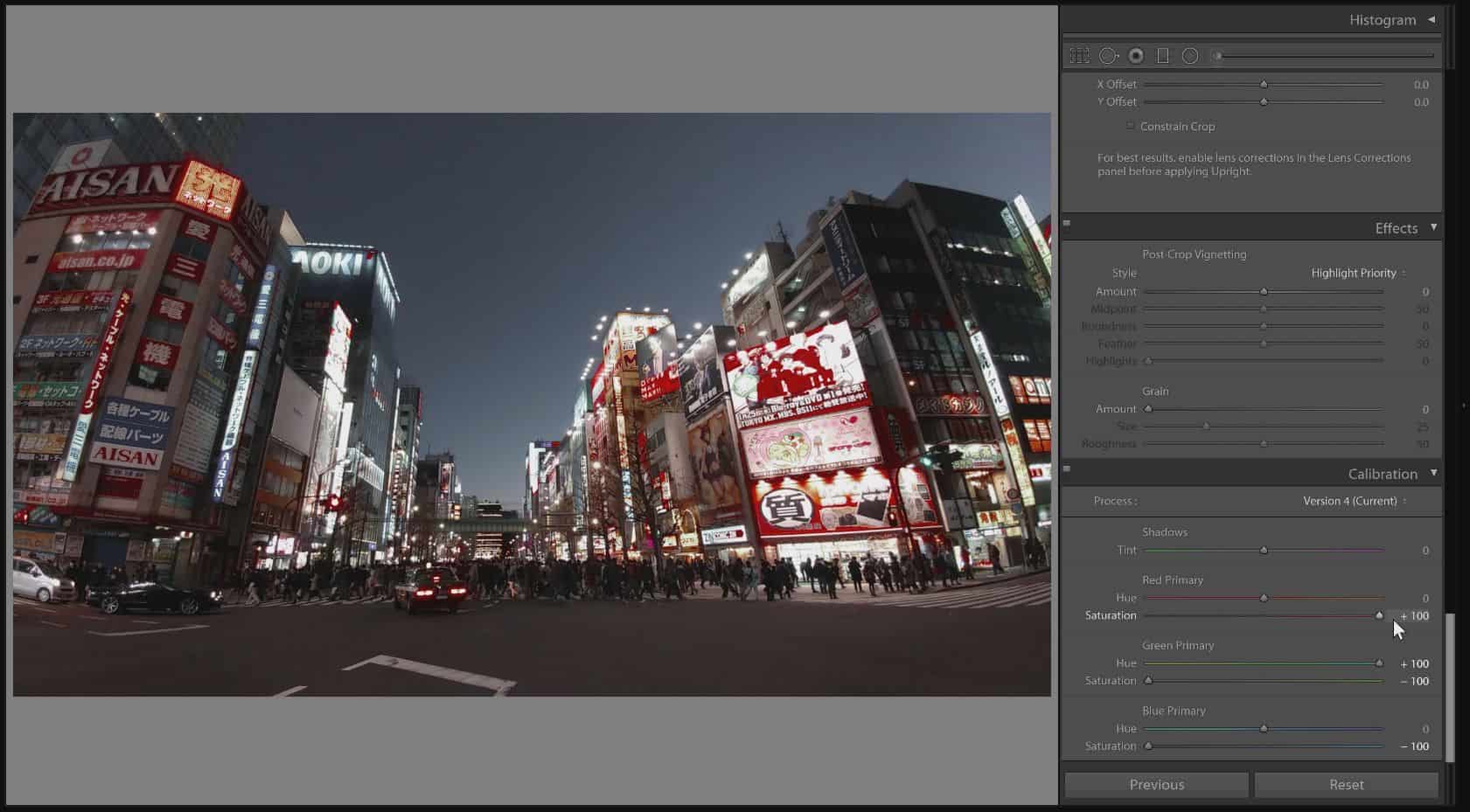Click the Y Offset value field
The height and width of the screenshot is (812, 1470).
point(1421,102)
